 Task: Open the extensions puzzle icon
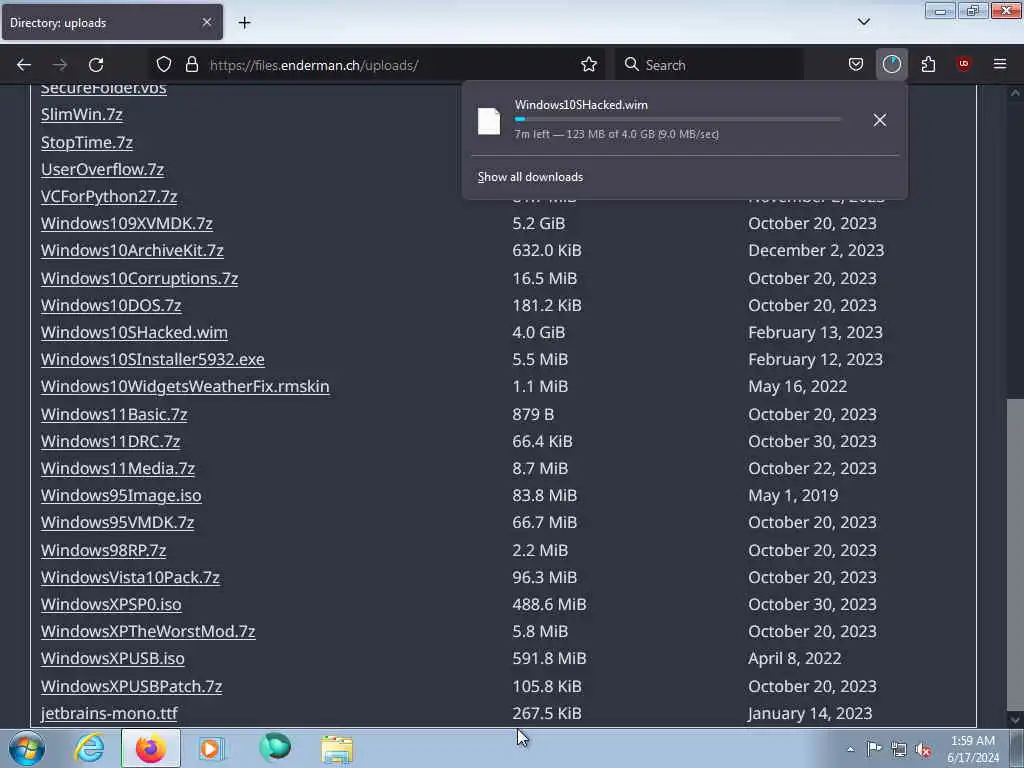[928, 65]
